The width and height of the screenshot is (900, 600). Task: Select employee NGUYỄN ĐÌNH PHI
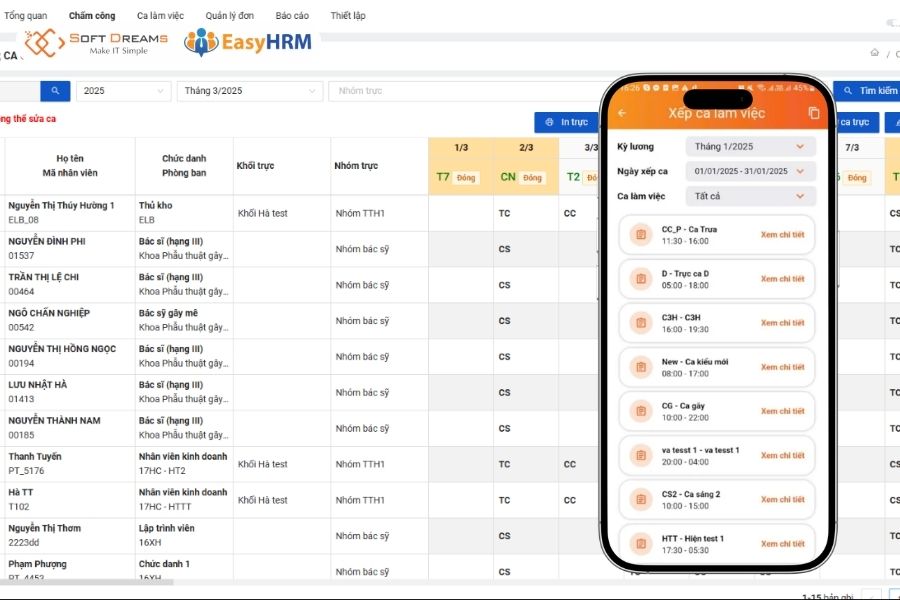point(46,241)
